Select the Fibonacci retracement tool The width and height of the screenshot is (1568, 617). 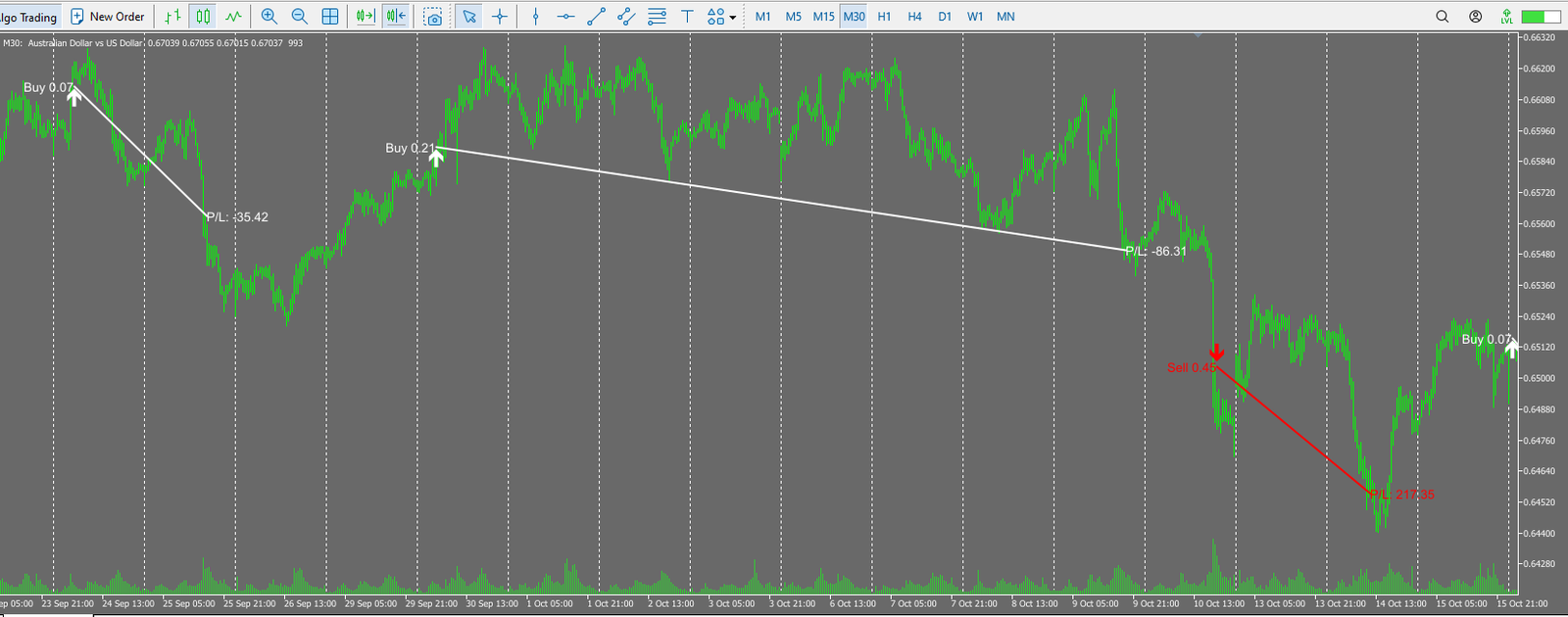tap(658, 17)
